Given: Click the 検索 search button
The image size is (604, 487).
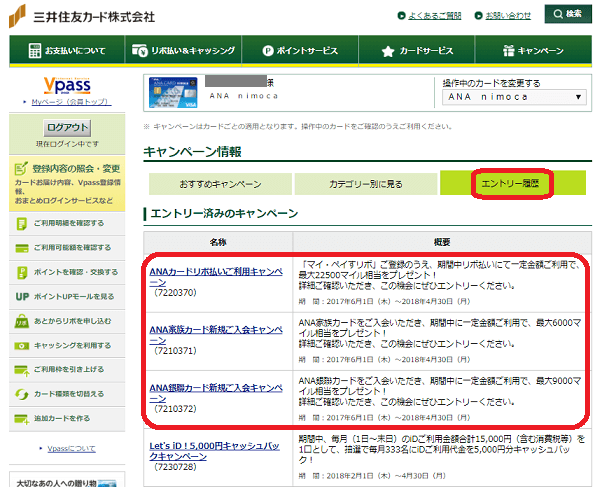Looking at the screenshot, I should coord(568,14).
